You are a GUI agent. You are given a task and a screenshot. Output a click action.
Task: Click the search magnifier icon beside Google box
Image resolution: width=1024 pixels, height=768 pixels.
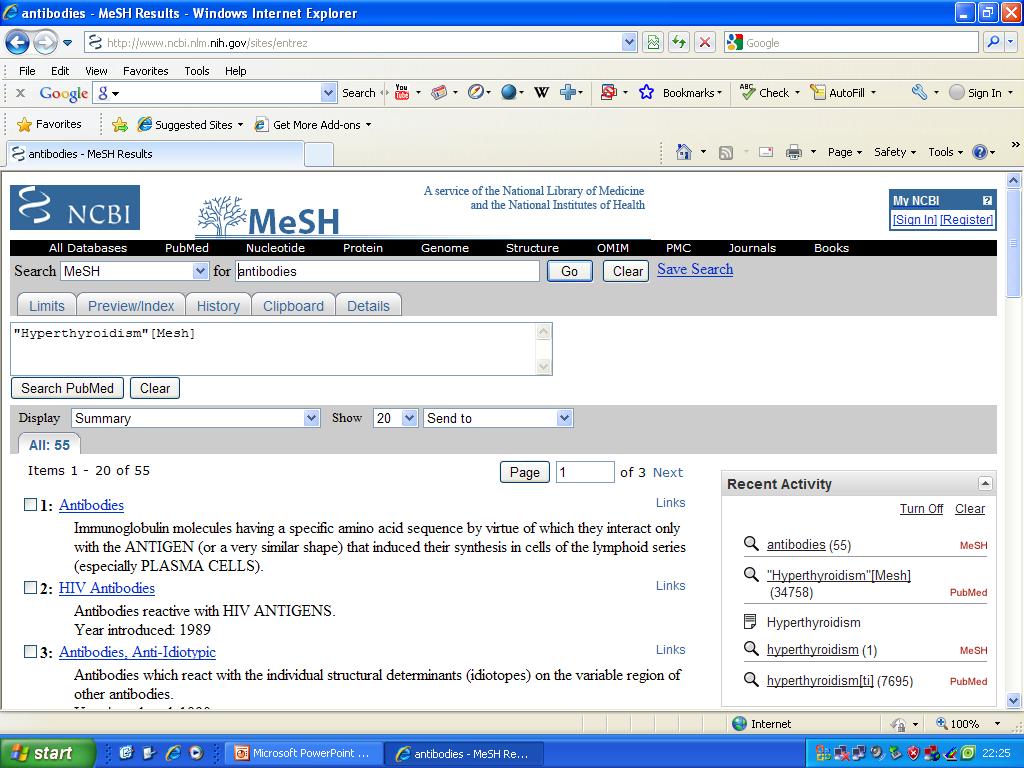click(993, 42)
